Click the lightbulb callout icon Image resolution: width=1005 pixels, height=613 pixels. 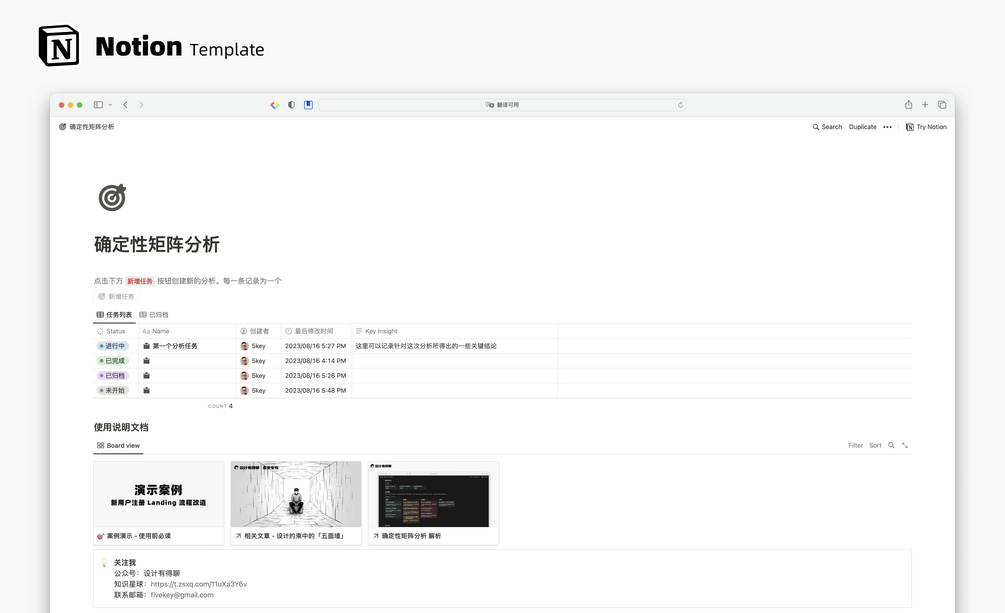click(x=104, y=562)
